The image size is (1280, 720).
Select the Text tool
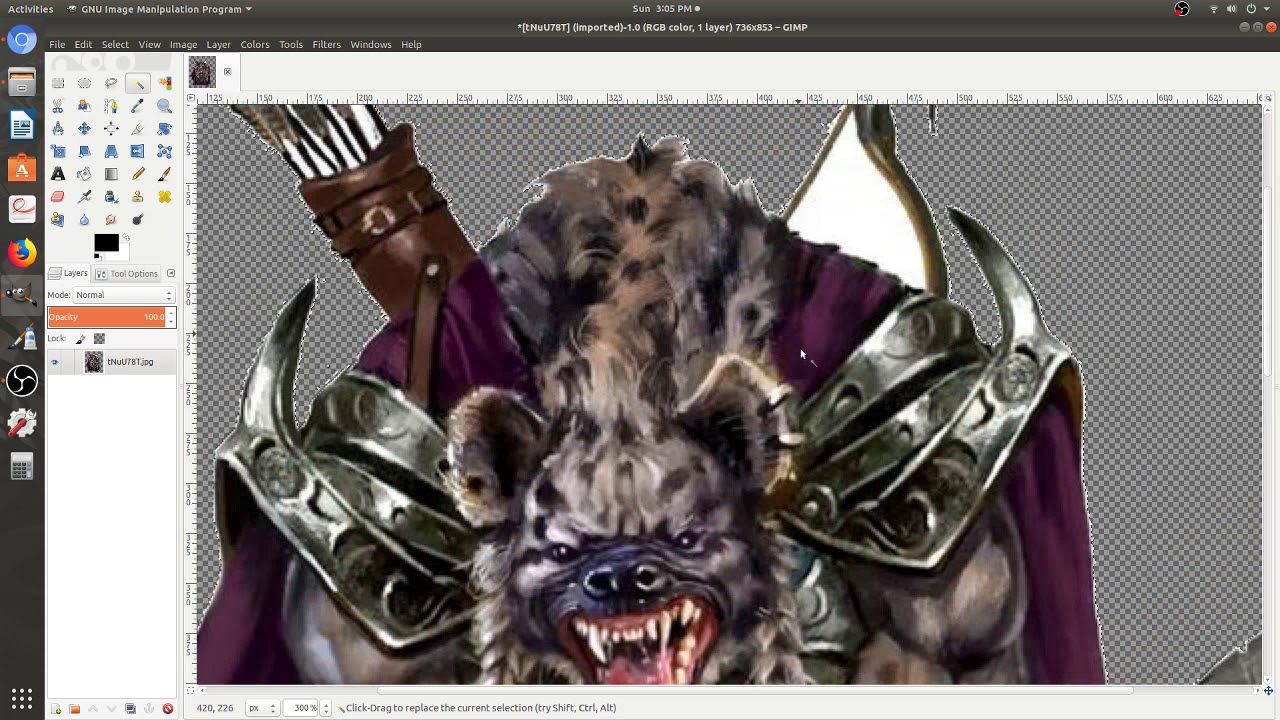tap(58, 175)
